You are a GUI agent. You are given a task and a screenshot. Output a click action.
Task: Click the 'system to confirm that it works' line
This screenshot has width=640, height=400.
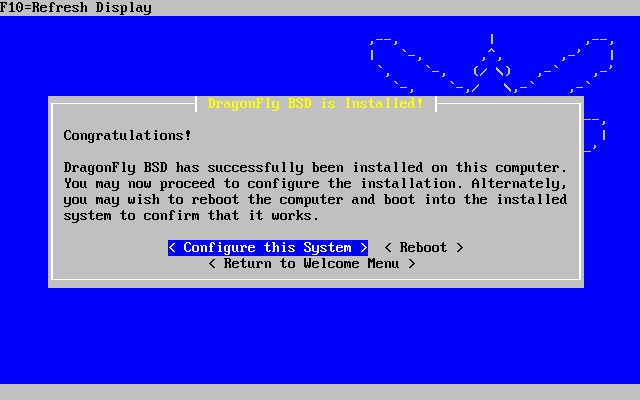click(x=191, y=216)
